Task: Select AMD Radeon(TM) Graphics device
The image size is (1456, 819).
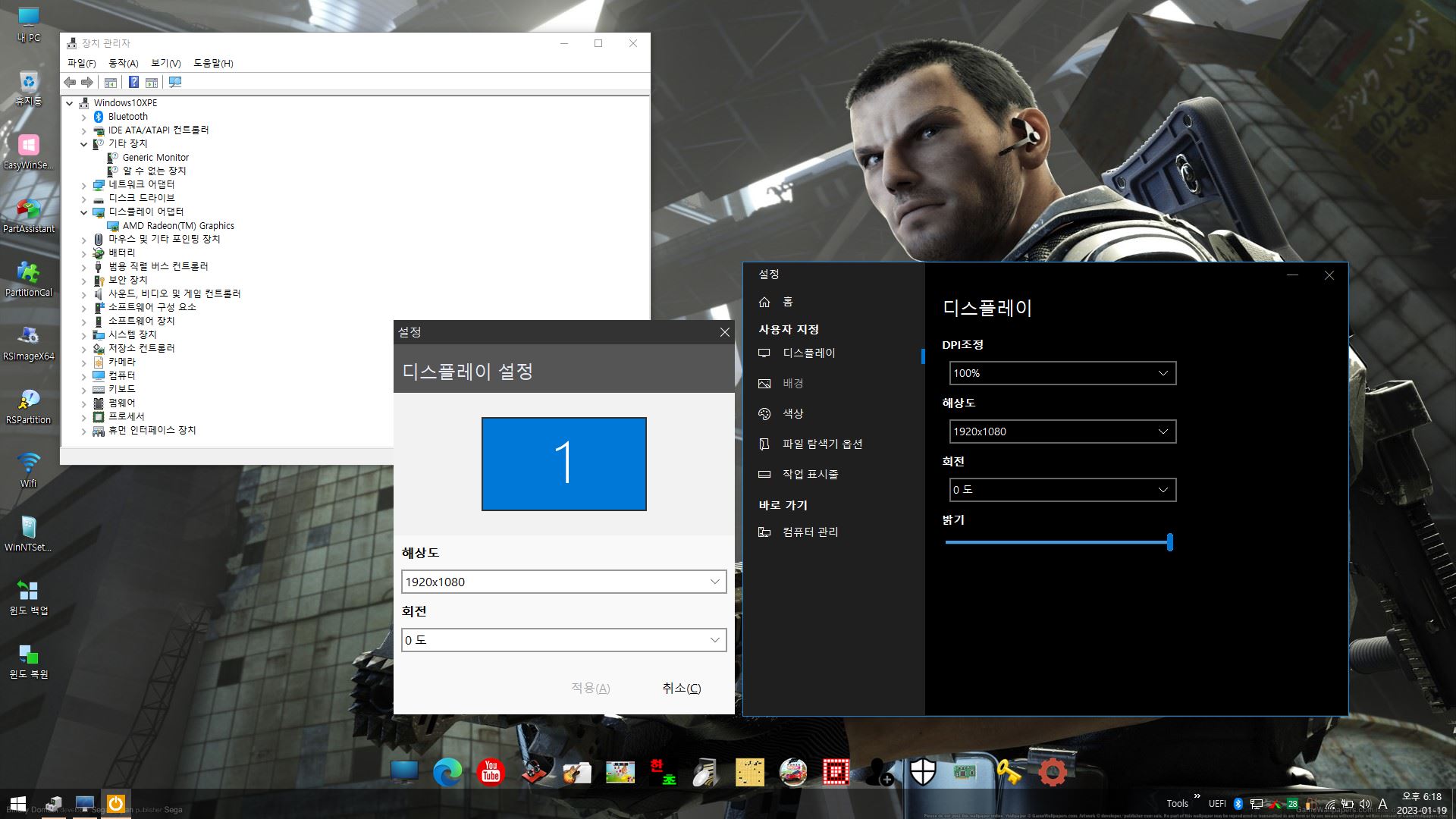Action: pyautogui.click(x=178, y=226)
